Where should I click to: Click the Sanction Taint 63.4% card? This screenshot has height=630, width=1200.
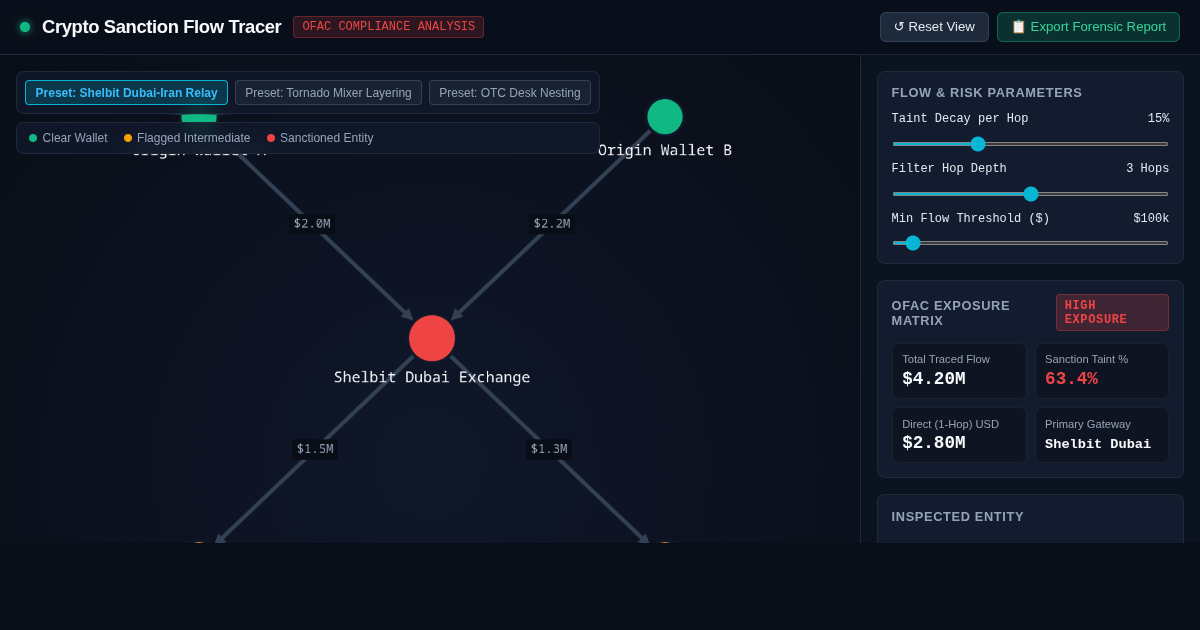tap(1102, 371)
